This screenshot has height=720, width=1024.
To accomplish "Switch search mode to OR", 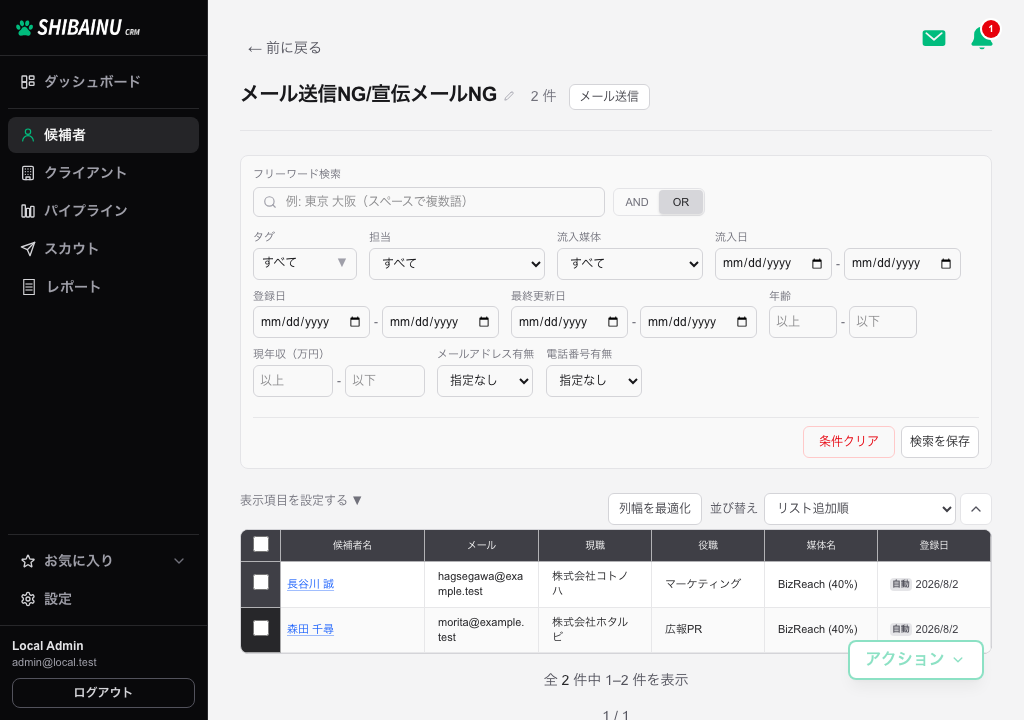I will pyautogui.click(x=680, y=203).
